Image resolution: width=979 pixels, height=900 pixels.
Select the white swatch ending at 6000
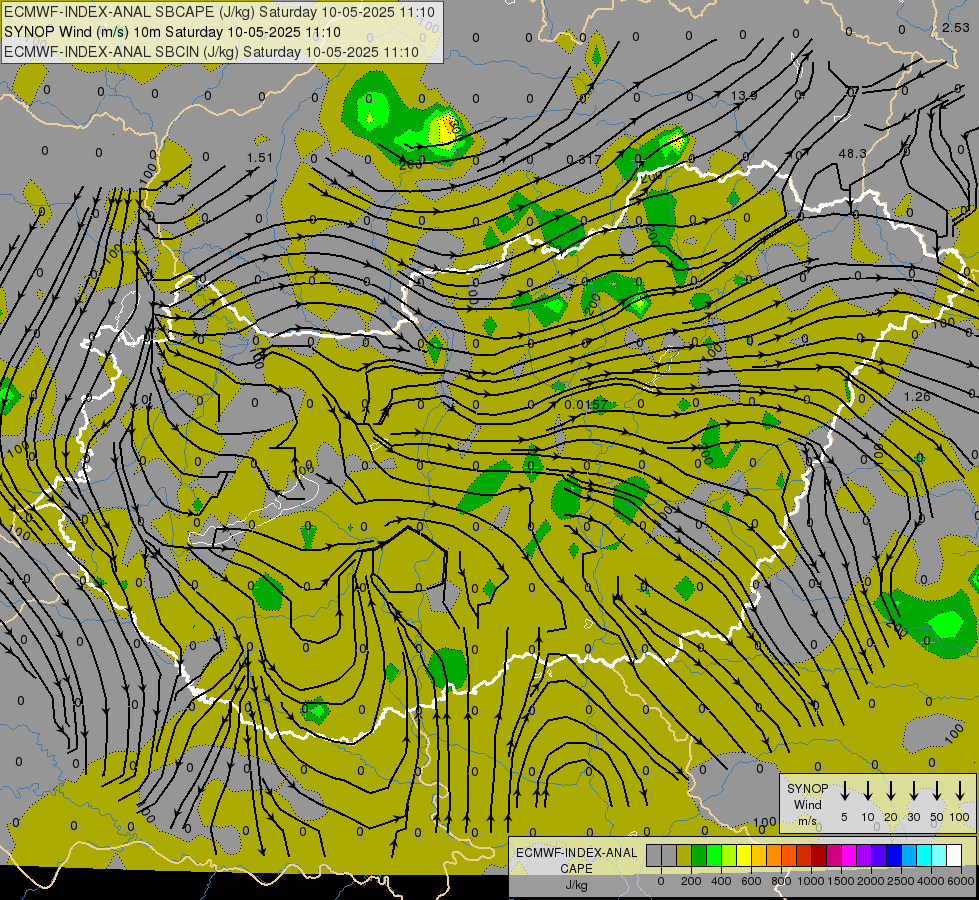955,855
